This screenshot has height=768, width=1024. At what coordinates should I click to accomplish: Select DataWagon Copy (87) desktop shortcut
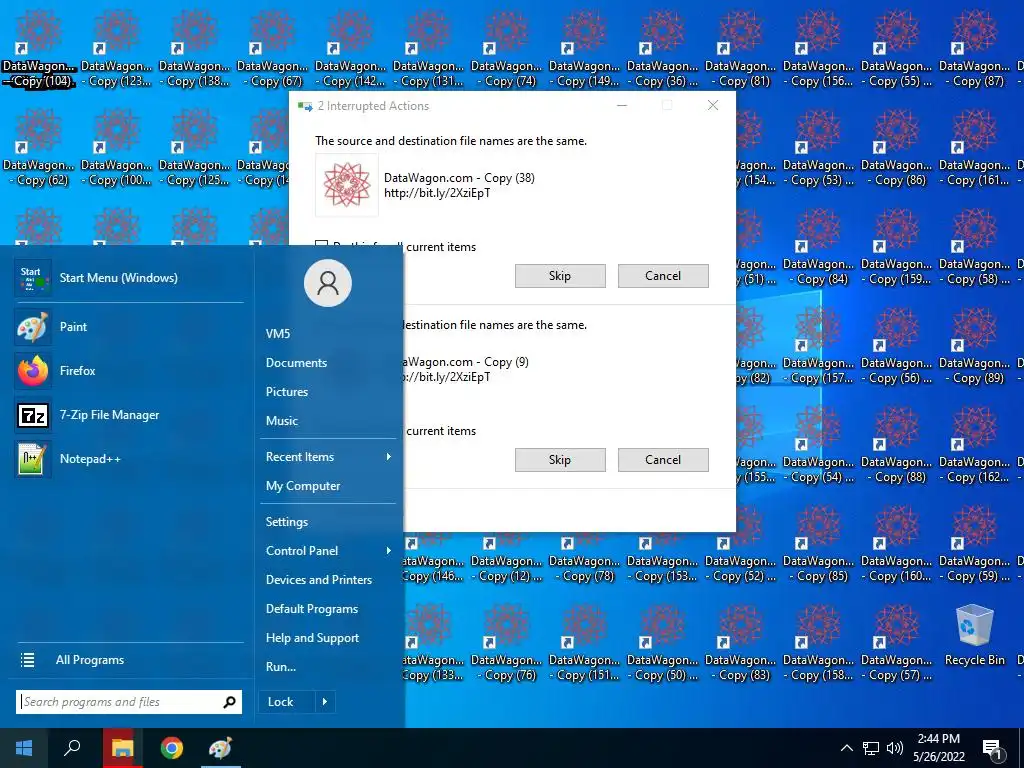tap(974, 46)
